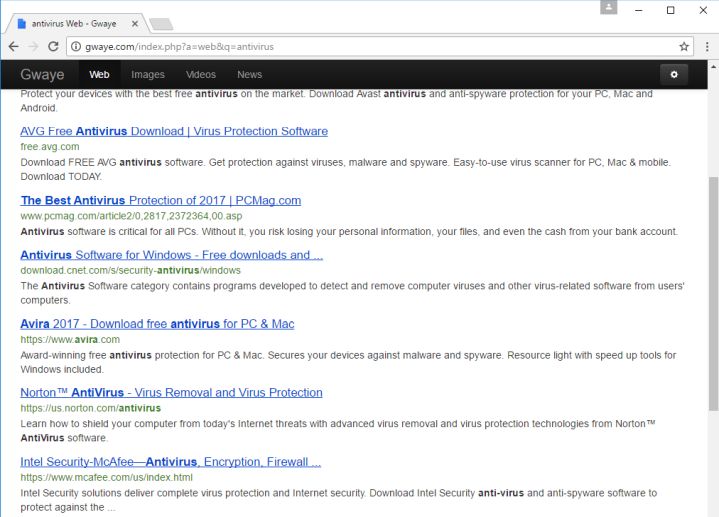Click the www.pcmag.com article URL text
Viewport: 719px width, 517px height.
[131, 216]
